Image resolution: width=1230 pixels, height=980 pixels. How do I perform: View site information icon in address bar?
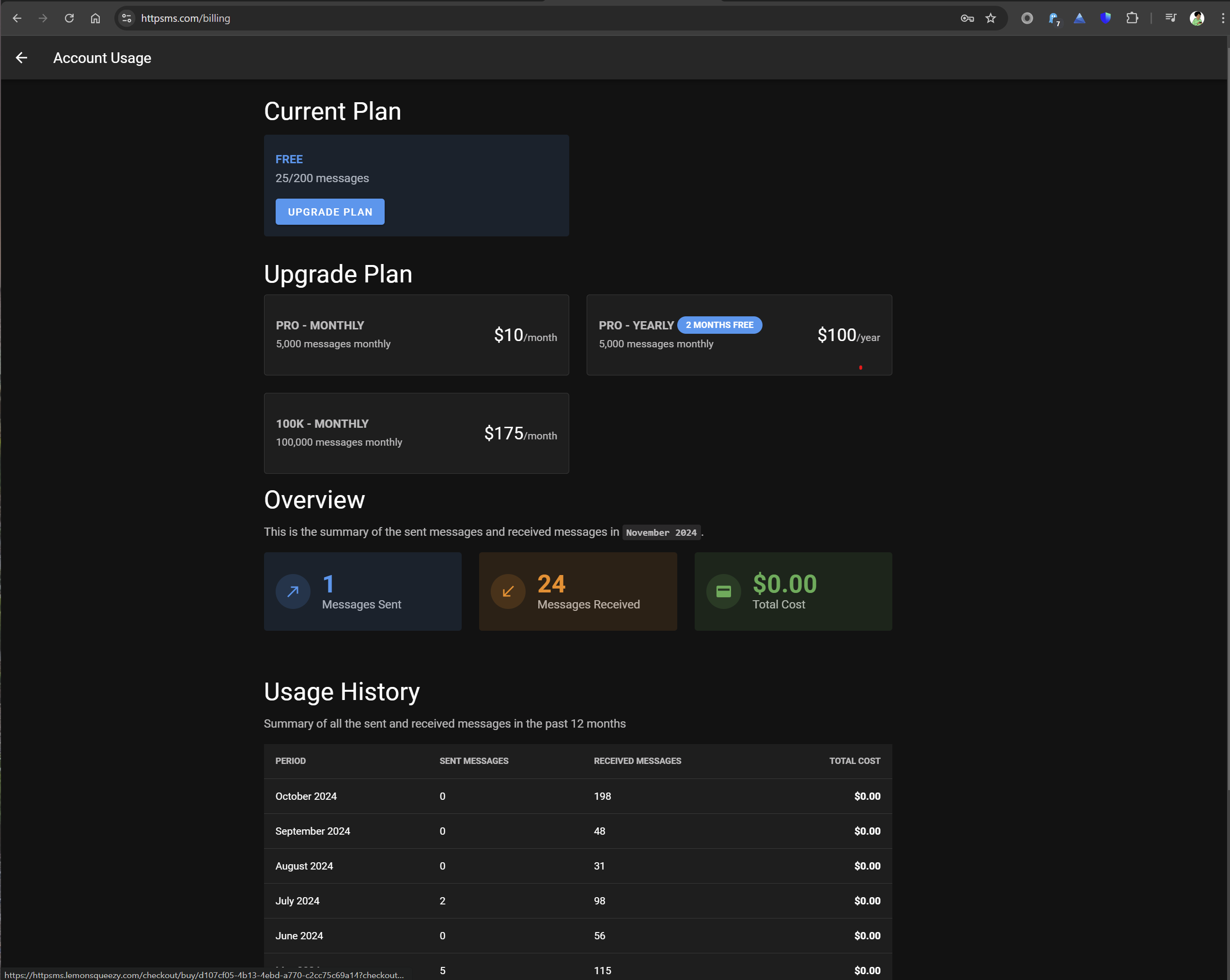126,18
